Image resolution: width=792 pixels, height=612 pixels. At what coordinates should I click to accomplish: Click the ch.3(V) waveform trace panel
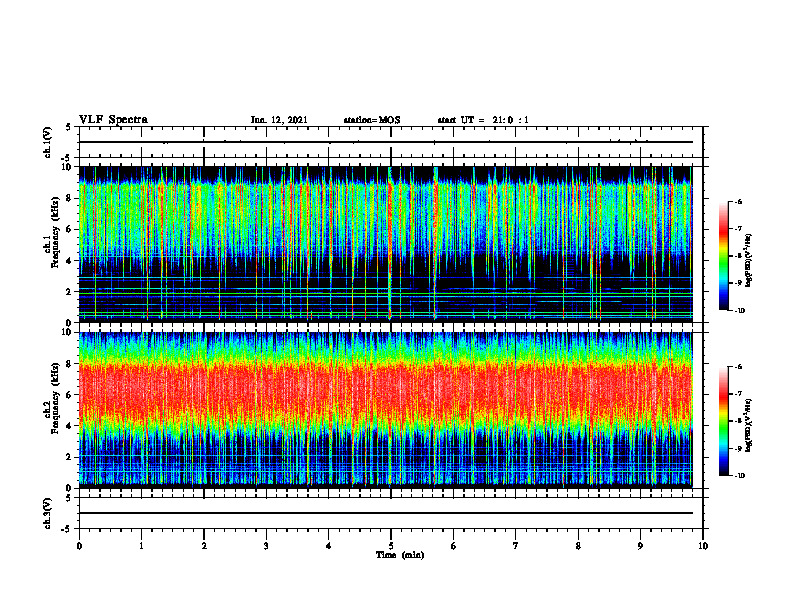point(391,513)
